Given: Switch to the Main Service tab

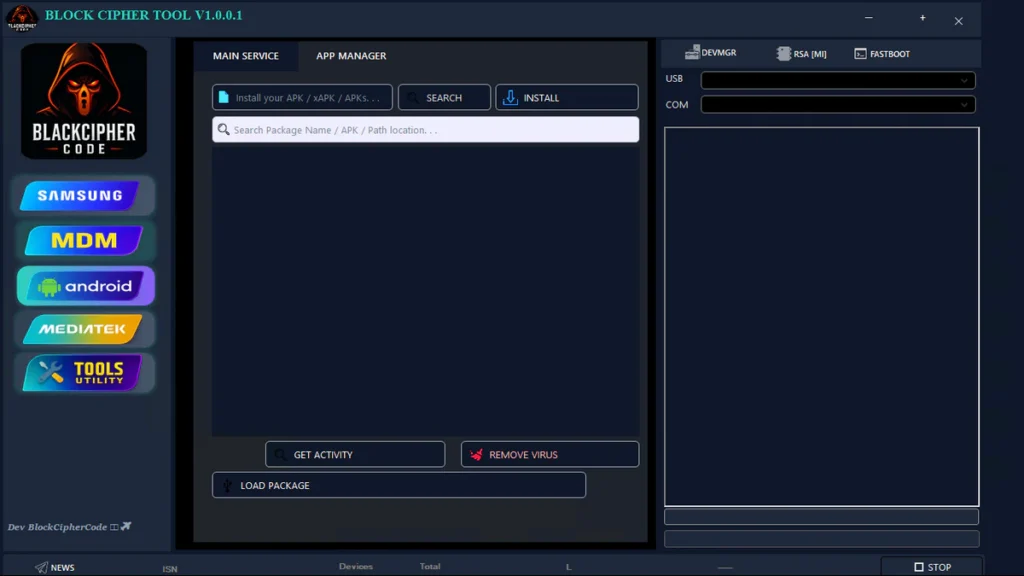Looking at the screenshot, I should pos(246,56).
